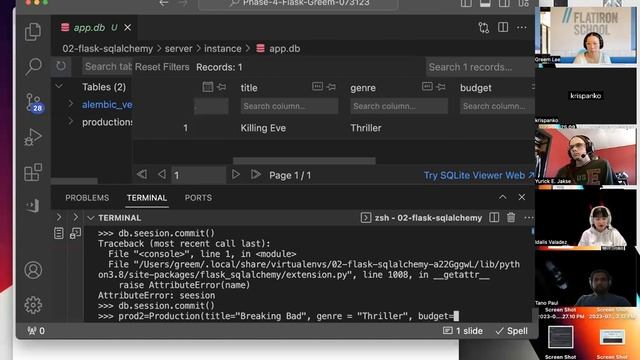Click 02-flask-sqlalchemy breadcrumb

point(107,49)
